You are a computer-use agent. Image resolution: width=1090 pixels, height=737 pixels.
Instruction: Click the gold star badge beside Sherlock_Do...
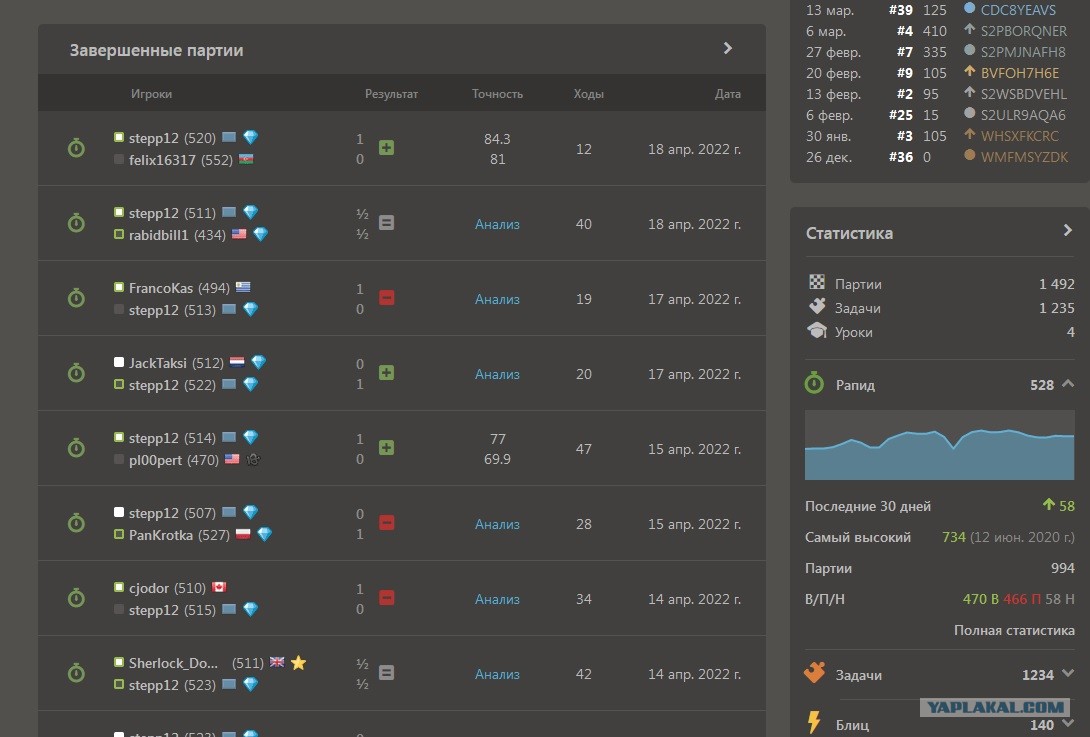point(298,663)
